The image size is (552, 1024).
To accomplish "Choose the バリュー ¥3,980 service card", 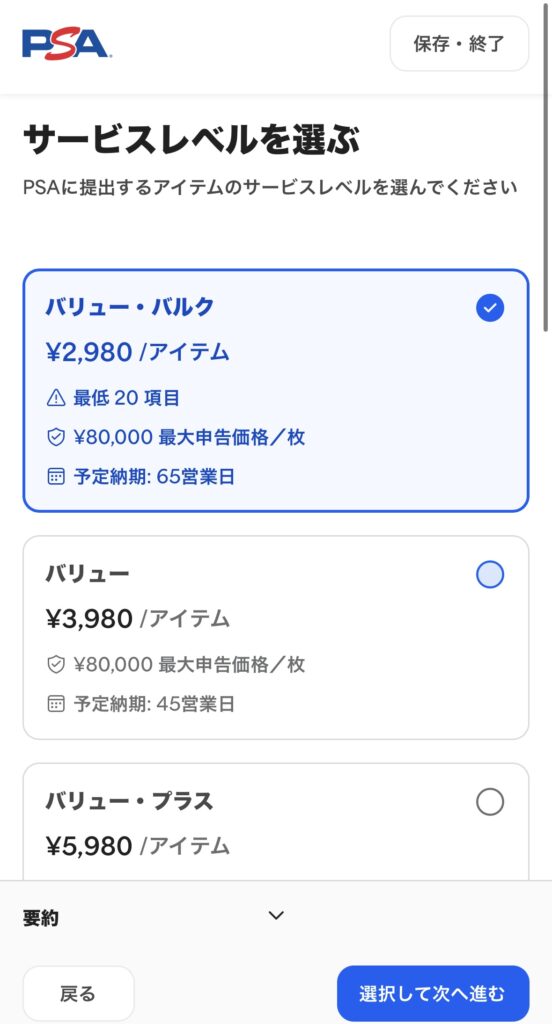I will (276, 637).
